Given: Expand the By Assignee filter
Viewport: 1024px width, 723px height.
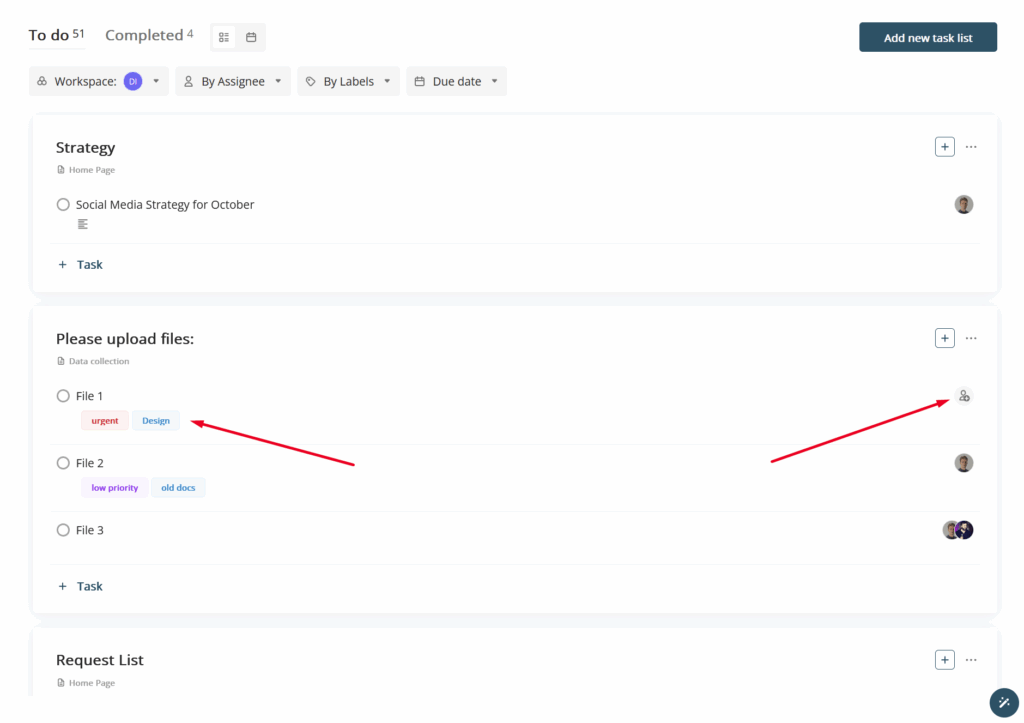Looking at the screenshot, I should 232,81.
